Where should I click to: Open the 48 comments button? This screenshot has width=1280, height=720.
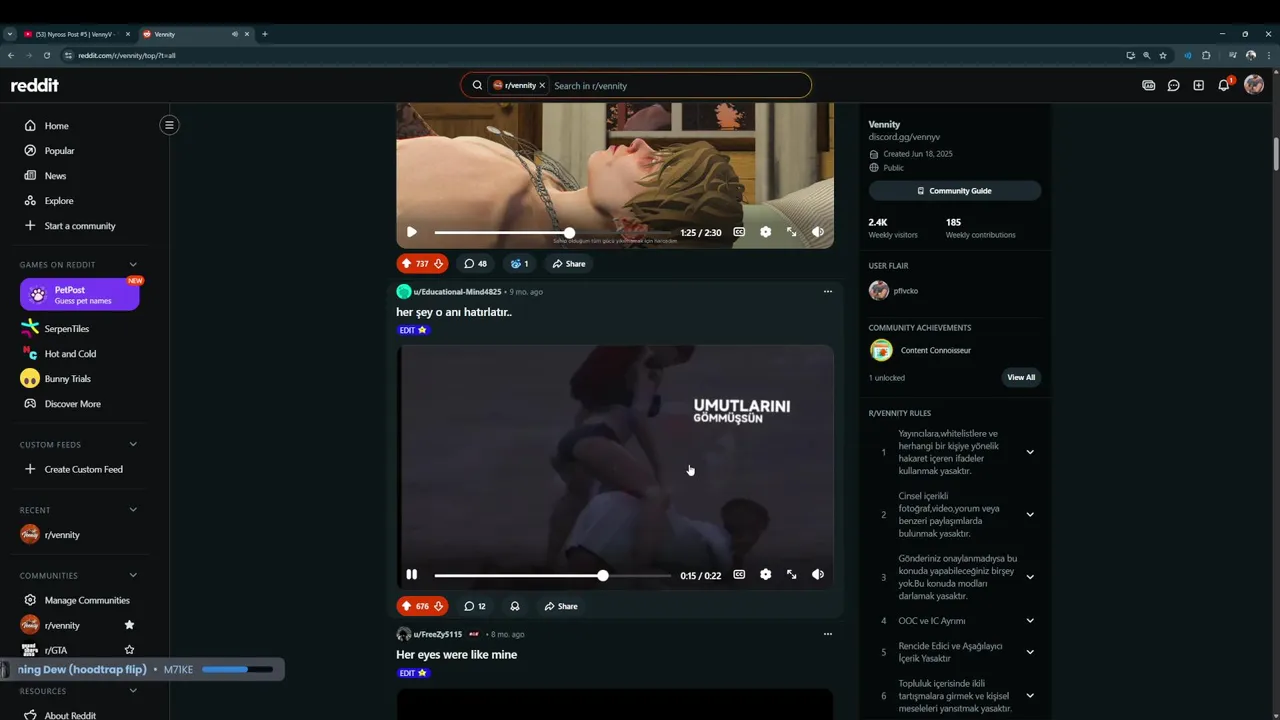(x=476, y=264)
